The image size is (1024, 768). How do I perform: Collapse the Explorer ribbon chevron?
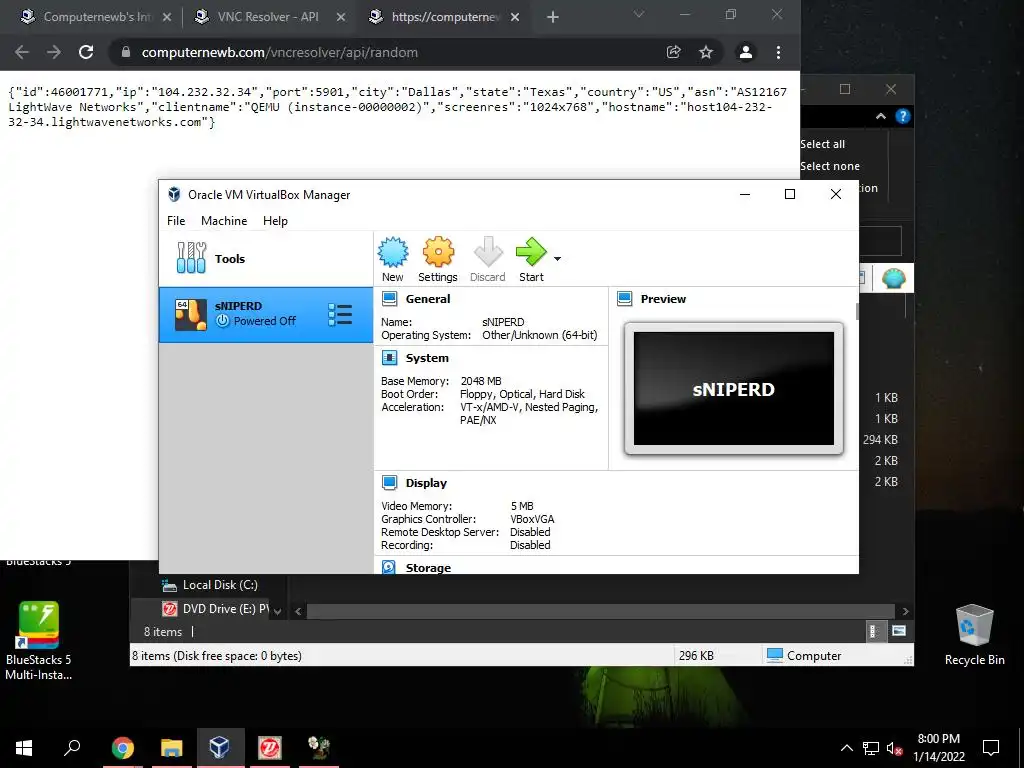coord(881,116)
